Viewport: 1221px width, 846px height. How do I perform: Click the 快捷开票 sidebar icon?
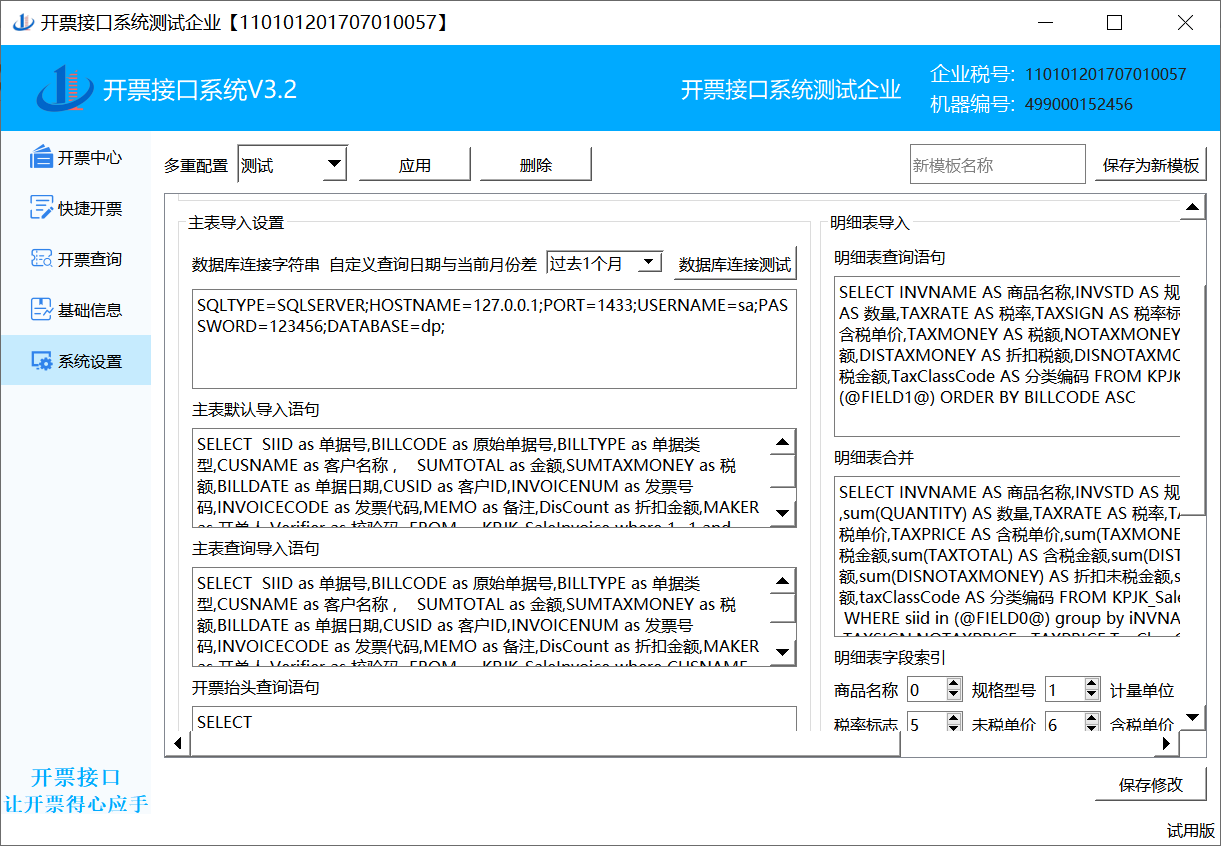(41, 208)
